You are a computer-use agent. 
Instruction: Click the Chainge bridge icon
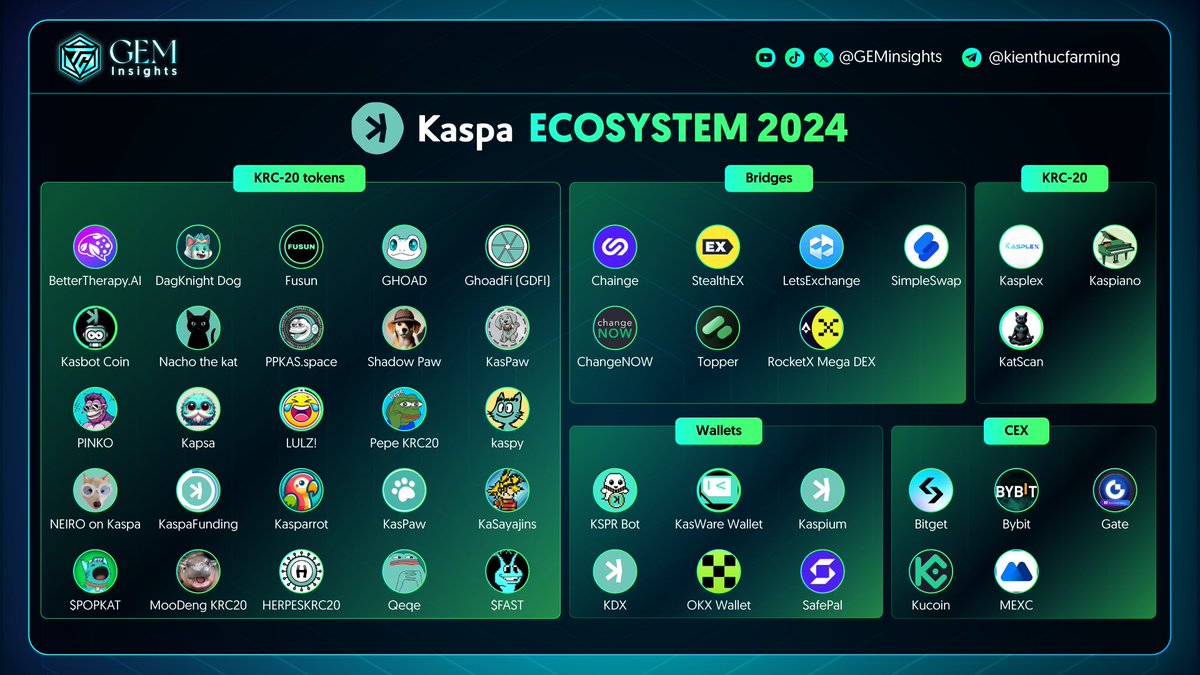click(x=615, y=247)
